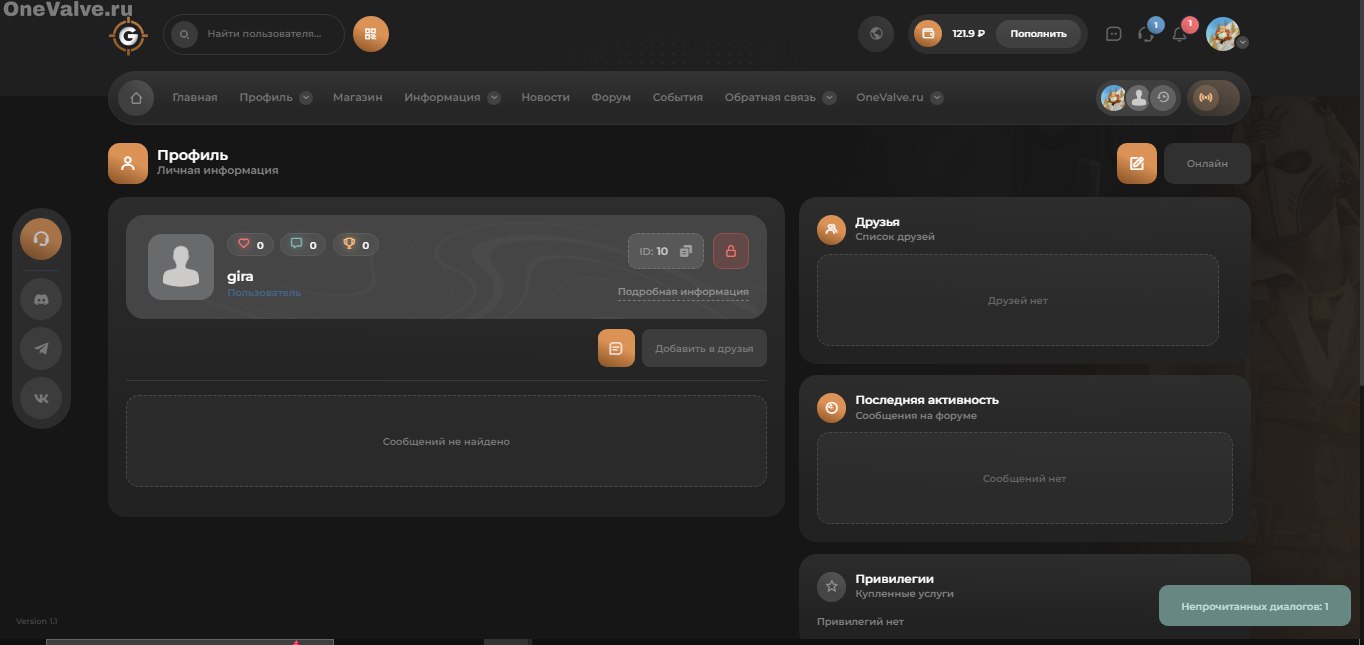The height and width of the screenshot is (645, 1364).
Task: Click the Найти пользователя search field
Action: [x=264, y=34]
